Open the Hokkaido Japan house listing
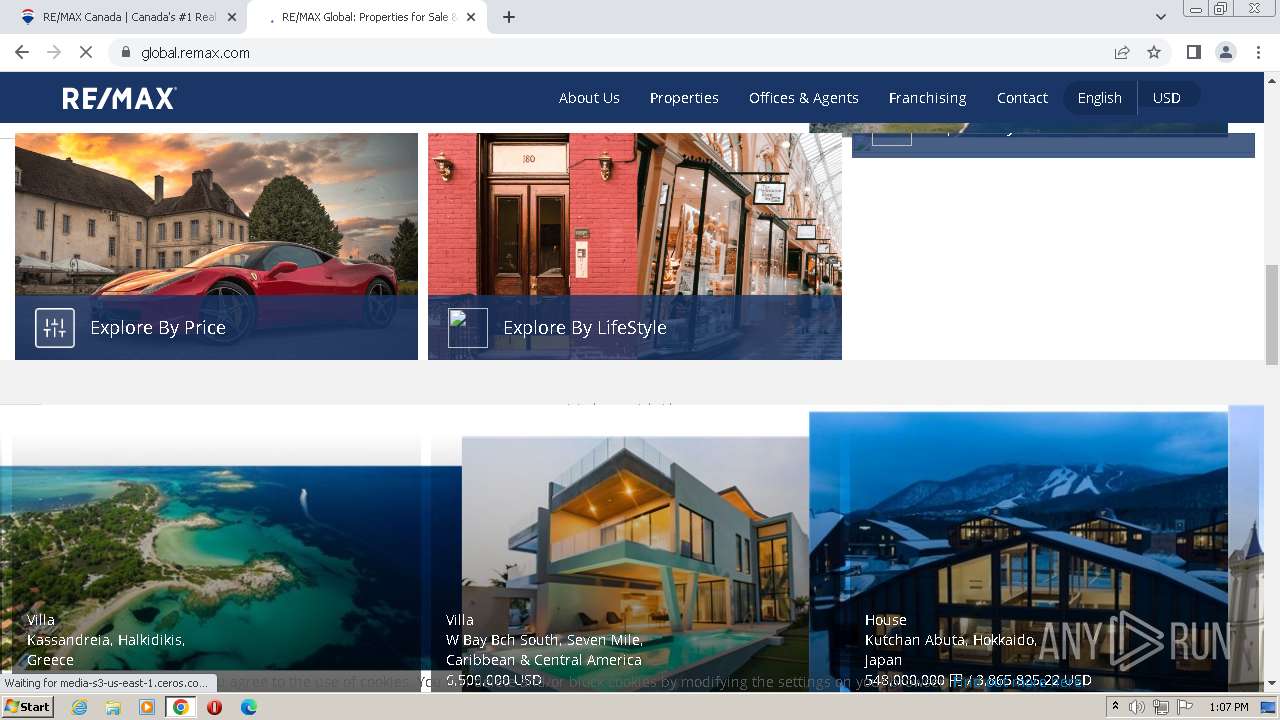This screenshot has height=720, width=1280. (1018, 550)
